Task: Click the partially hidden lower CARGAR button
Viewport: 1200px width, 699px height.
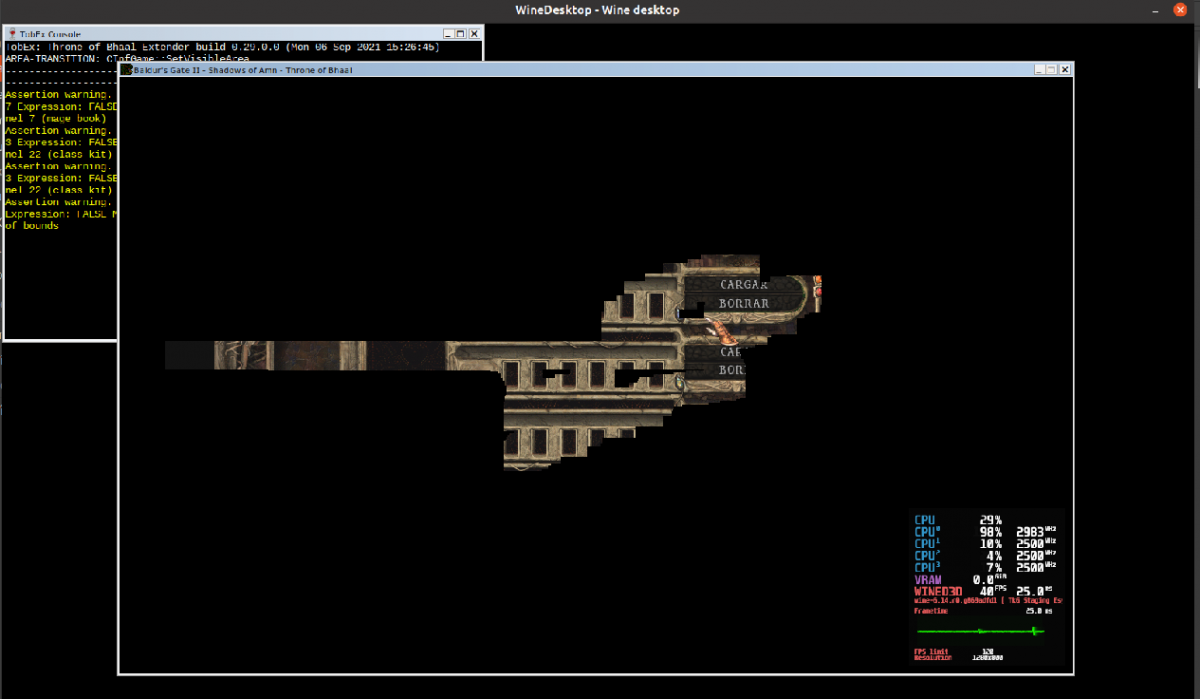Action: 730,352
